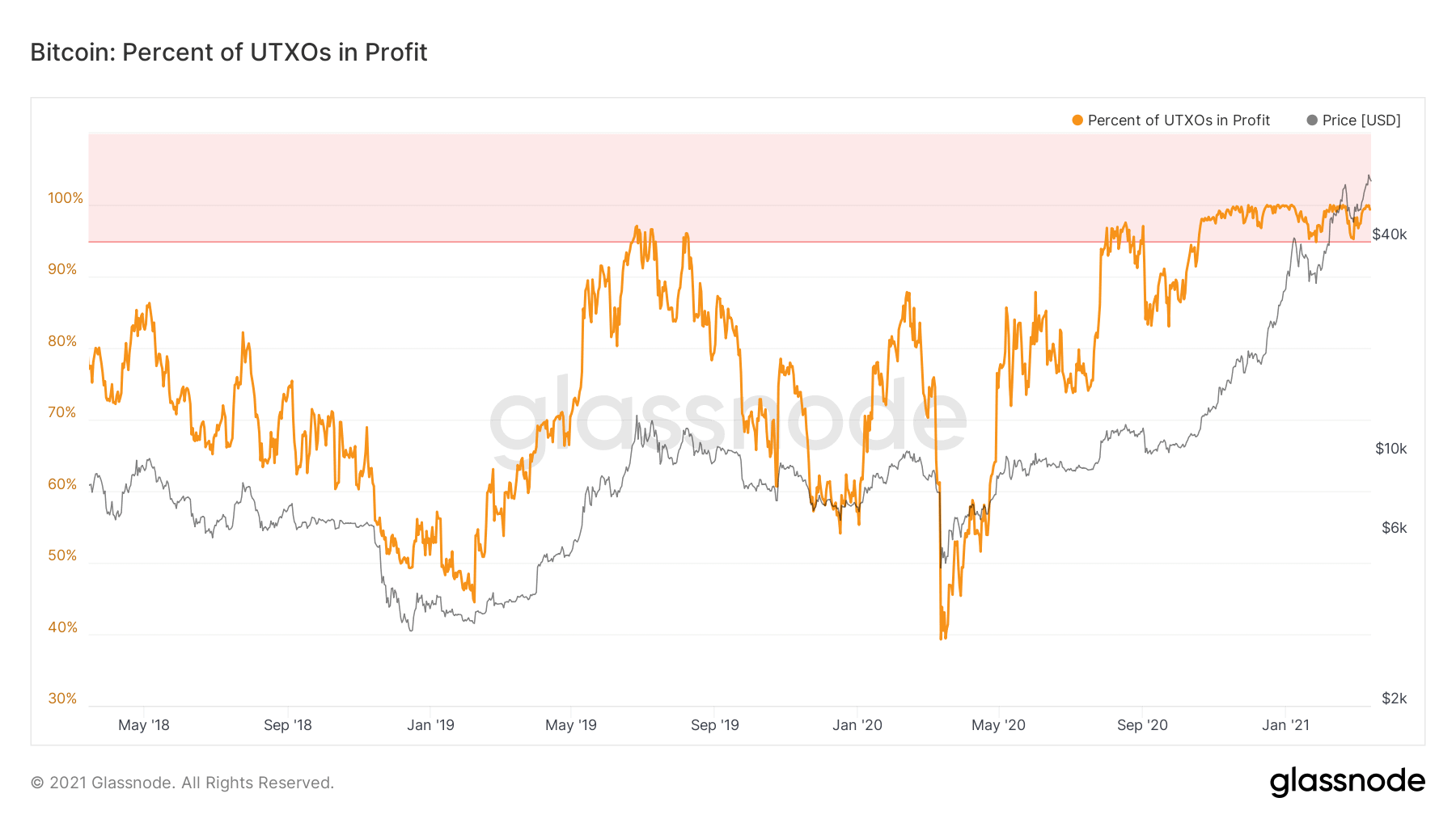The height and width of the screenshot is (819, 1456).
Task: Click the Sep '19 x-axis label
Action: [715, 725]
